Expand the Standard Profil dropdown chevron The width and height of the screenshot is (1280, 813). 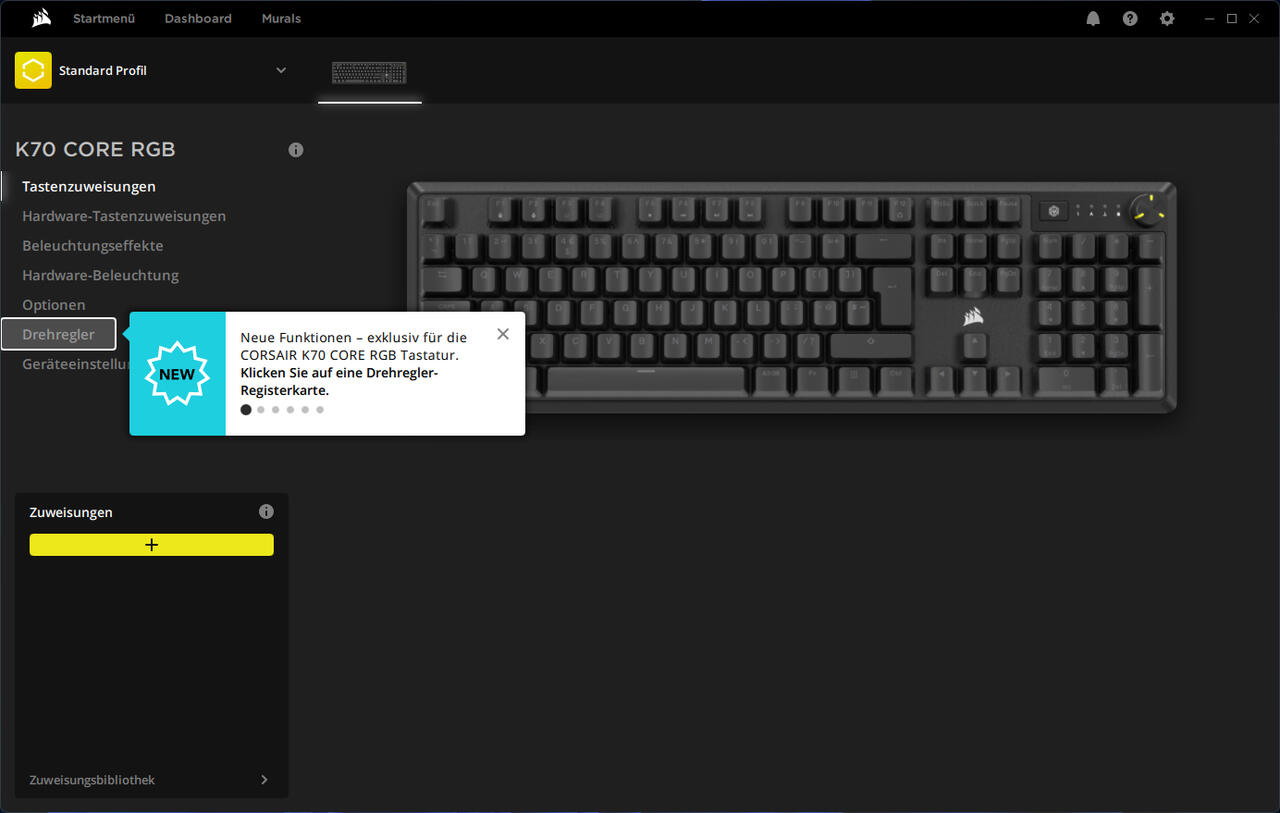coord(281,70)
